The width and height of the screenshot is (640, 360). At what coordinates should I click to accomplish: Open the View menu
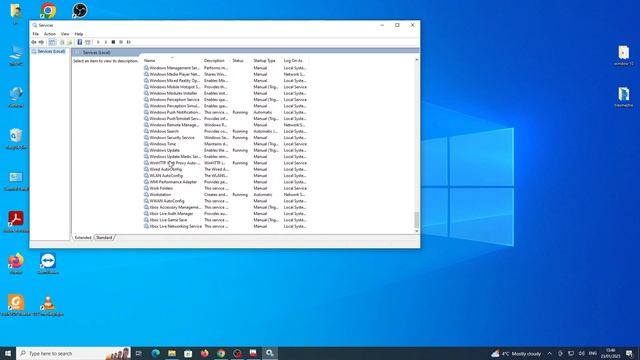(x=65, y=34)
